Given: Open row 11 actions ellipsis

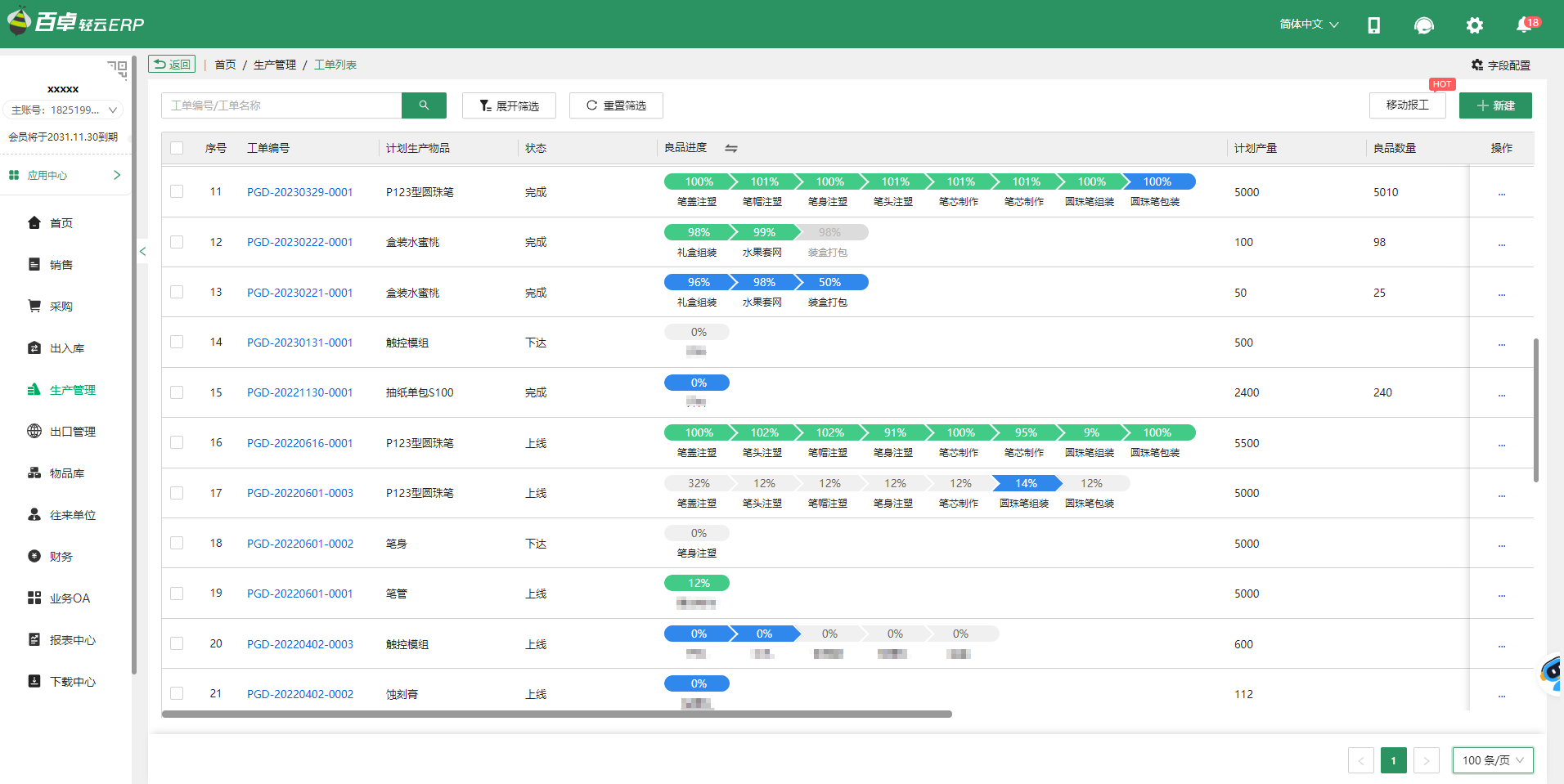Looking at the screenshot, I should coord(1502,194).
